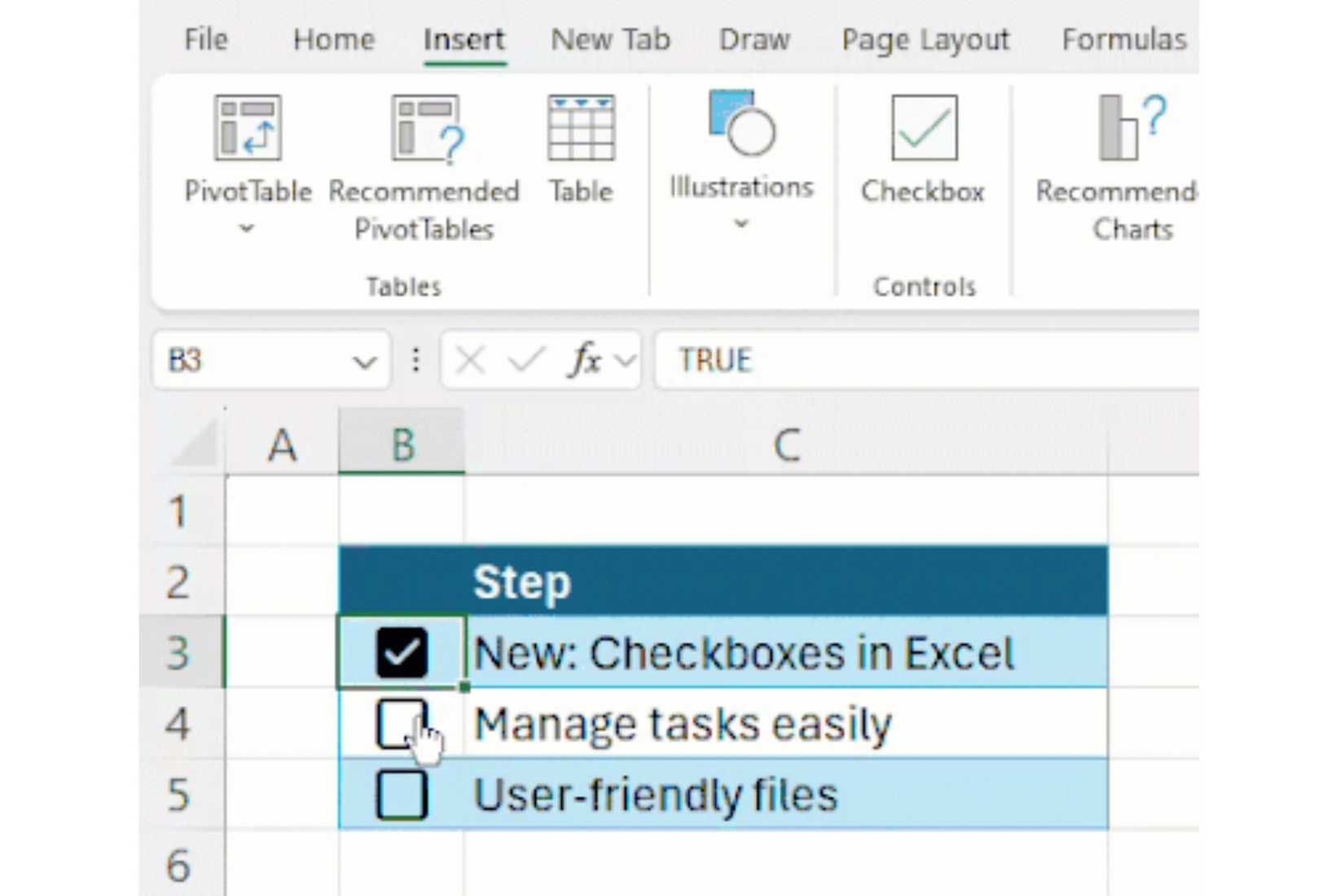
Task: Uncheck the checkbox in cell B3
Action: 402,652
